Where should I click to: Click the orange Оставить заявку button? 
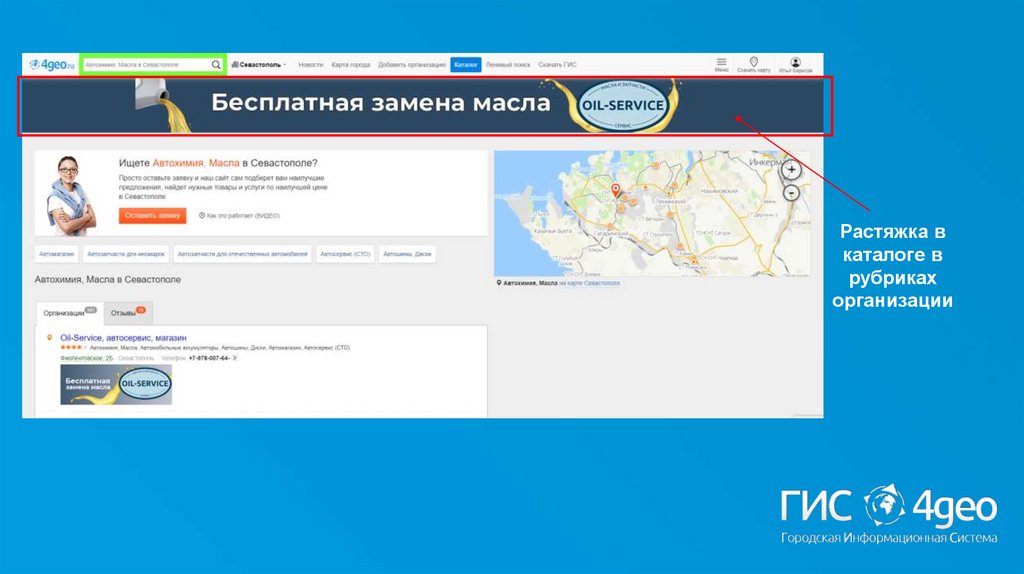point(152,215)
